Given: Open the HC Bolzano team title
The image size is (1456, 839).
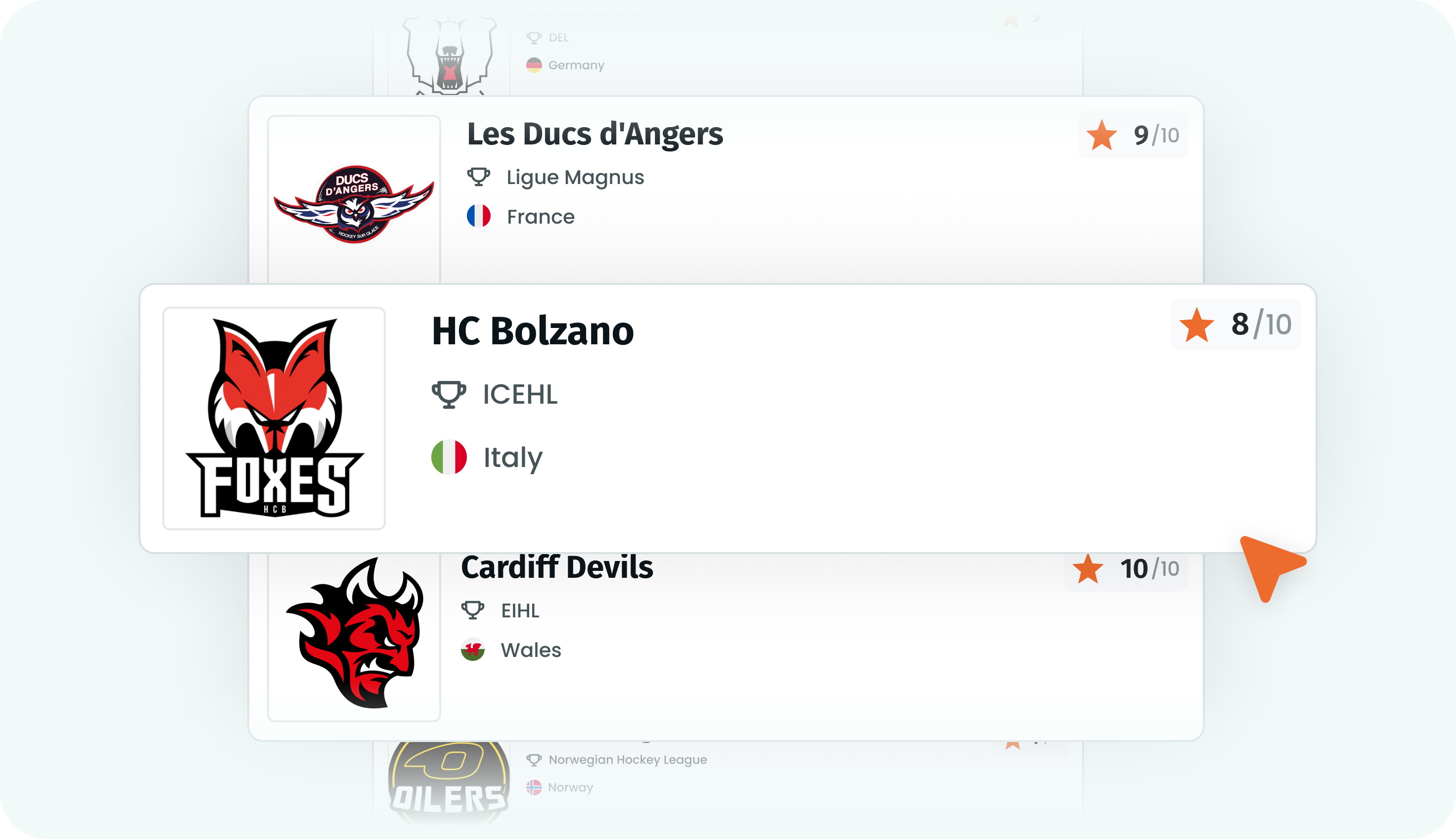Looking at the screenshot, I should click(x=533, y=331).
